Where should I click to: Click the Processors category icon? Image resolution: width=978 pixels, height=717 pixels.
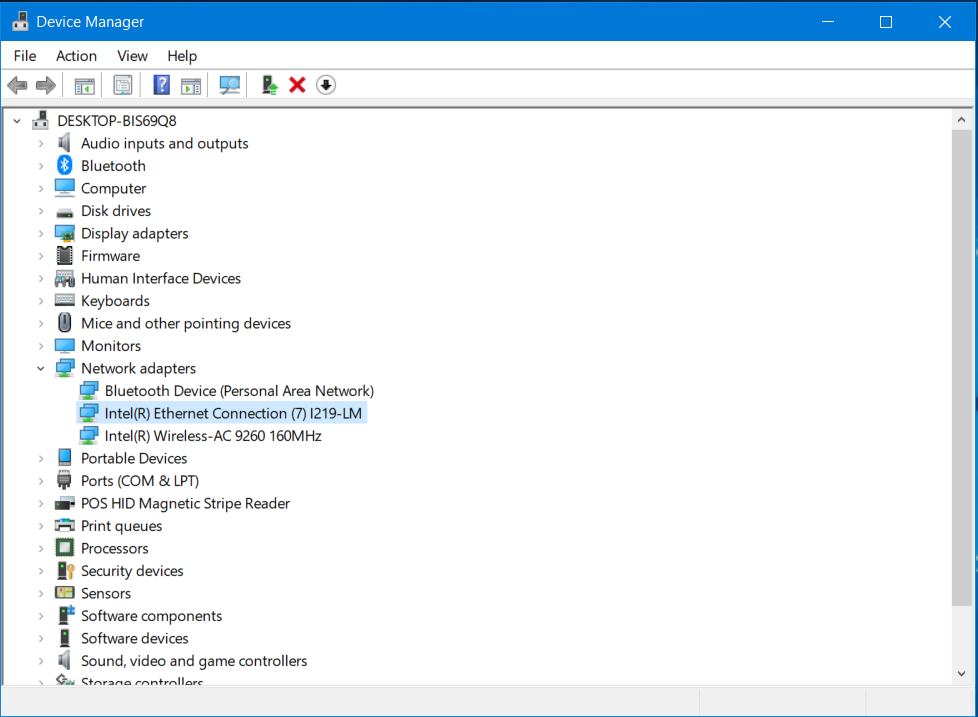64,548
